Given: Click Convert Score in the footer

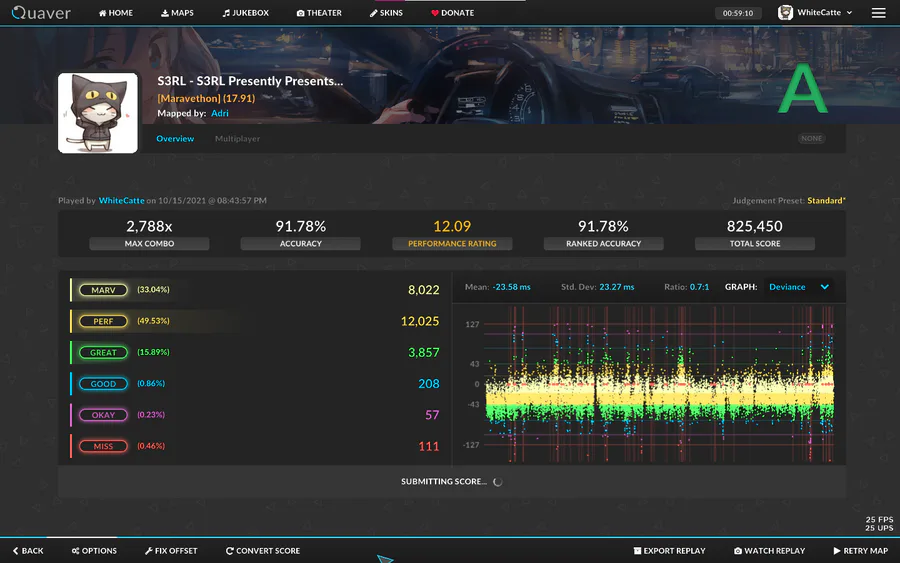Looking at the screenshot, I should [263, 551].
